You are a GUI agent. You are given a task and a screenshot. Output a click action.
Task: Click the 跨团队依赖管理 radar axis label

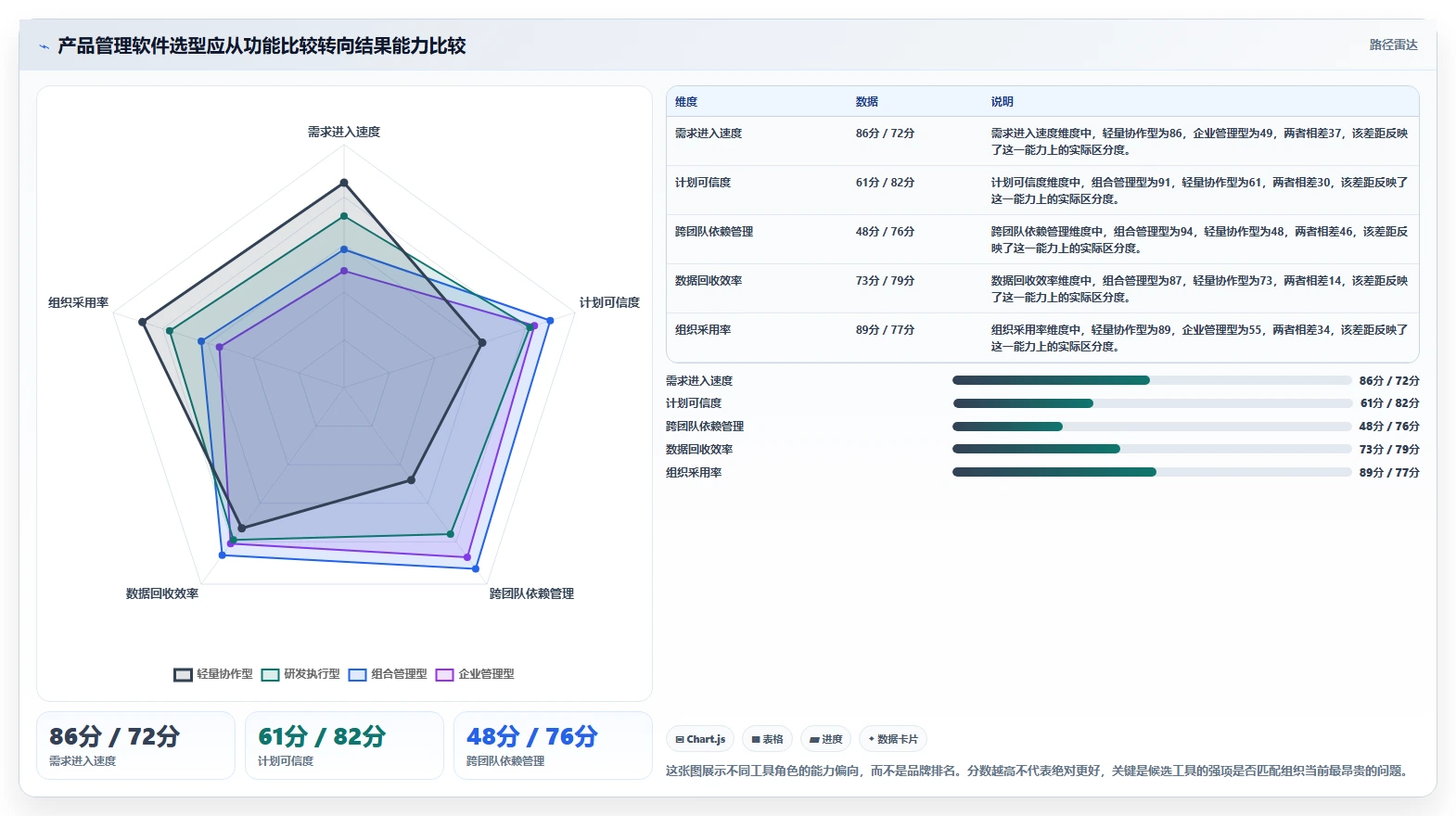pos(531,593)
